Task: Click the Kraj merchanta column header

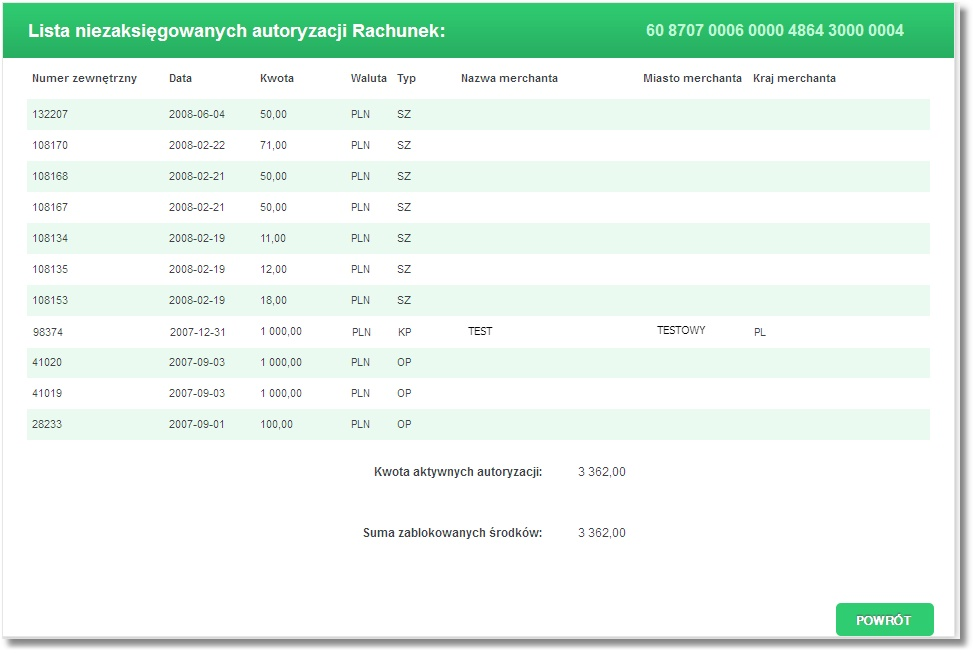Action: coord(794,78)
